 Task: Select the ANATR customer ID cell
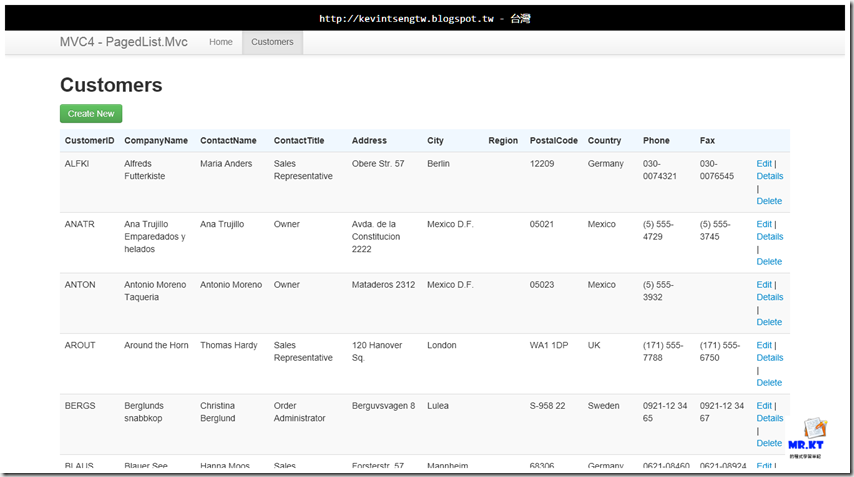point(80,224)
